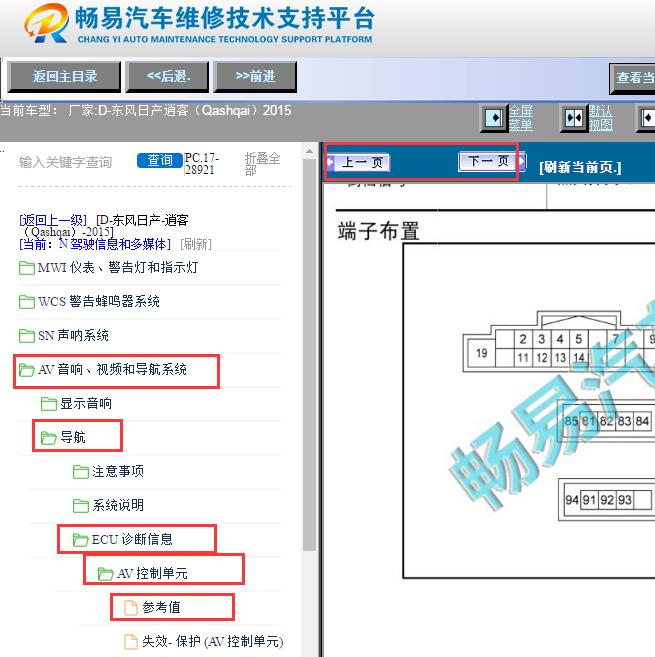
Task: Click the 默认视图 layout icon
Action: click(574, 118)
